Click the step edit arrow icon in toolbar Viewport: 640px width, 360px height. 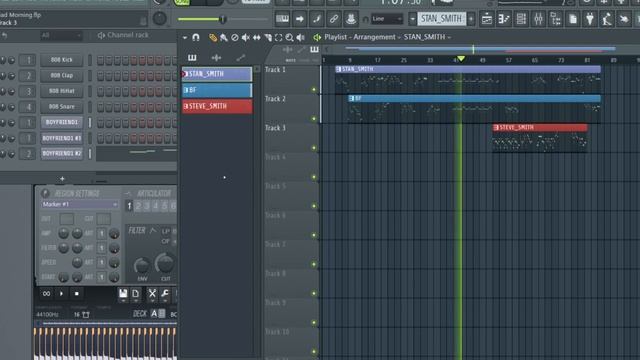pyautogui.click(x=300, y=19)
